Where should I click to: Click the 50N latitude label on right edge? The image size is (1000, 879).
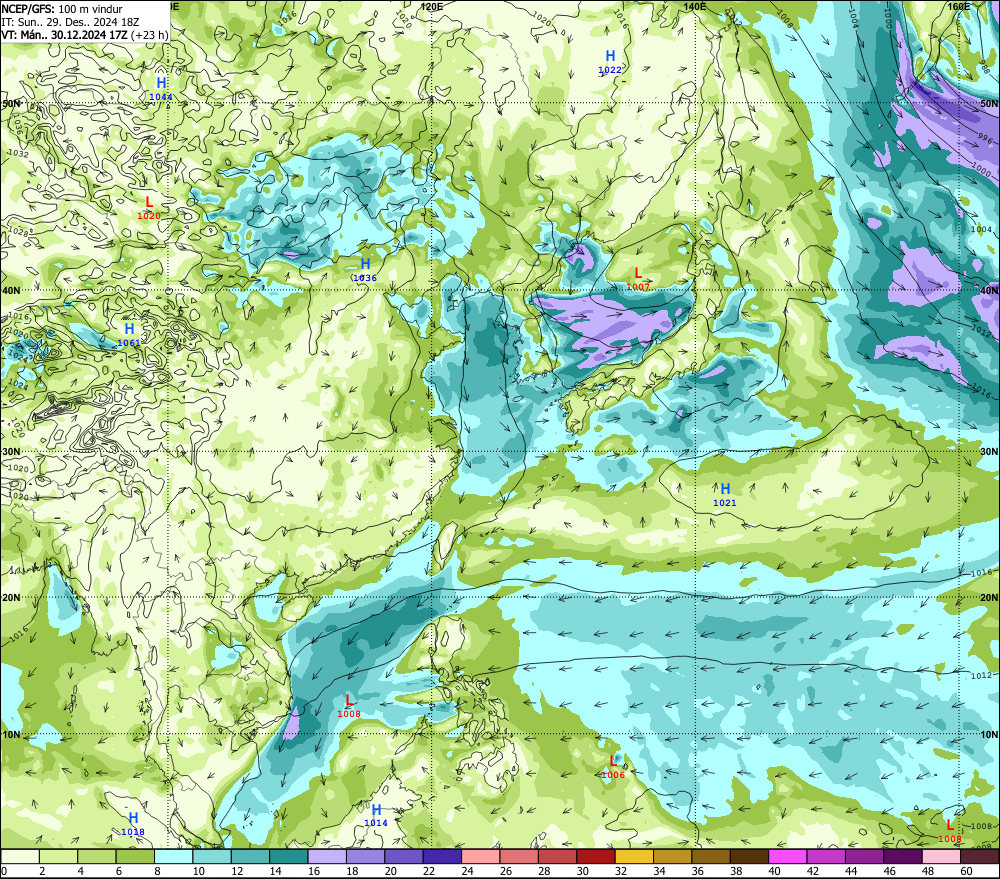click(990, 103)
